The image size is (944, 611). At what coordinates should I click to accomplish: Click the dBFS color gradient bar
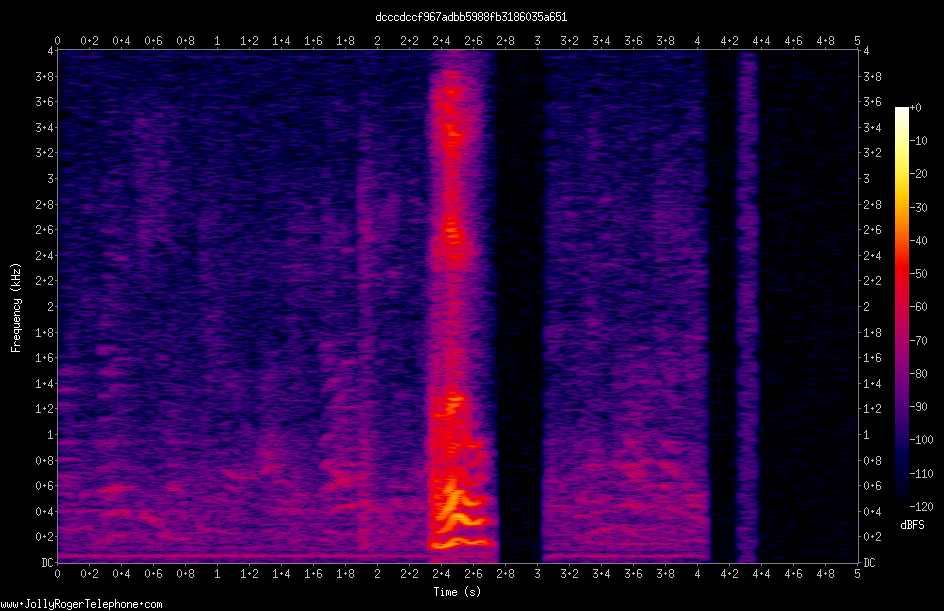coord(901,307)
